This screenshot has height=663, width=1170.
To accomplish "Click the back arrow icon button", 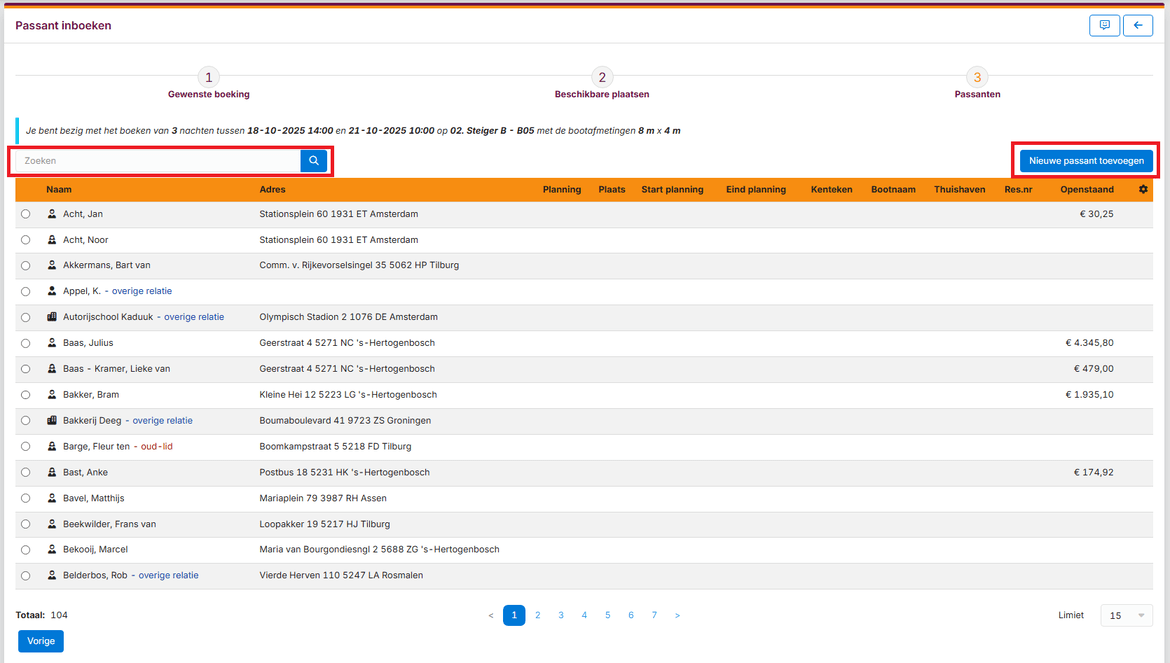I will (x=1137, y=26).
